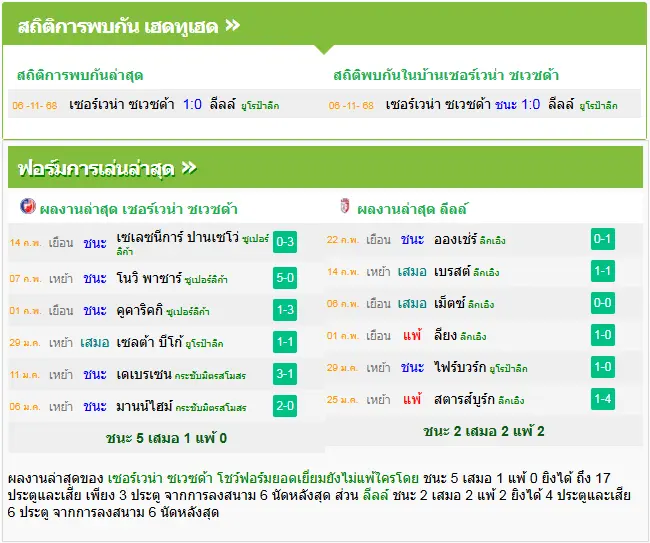Image resolution: width=650 pixels, height=543 pixels.
Task: Click the 1-4 score badge for สตารส์บูร์ก
Action: (x=602, y=399)
